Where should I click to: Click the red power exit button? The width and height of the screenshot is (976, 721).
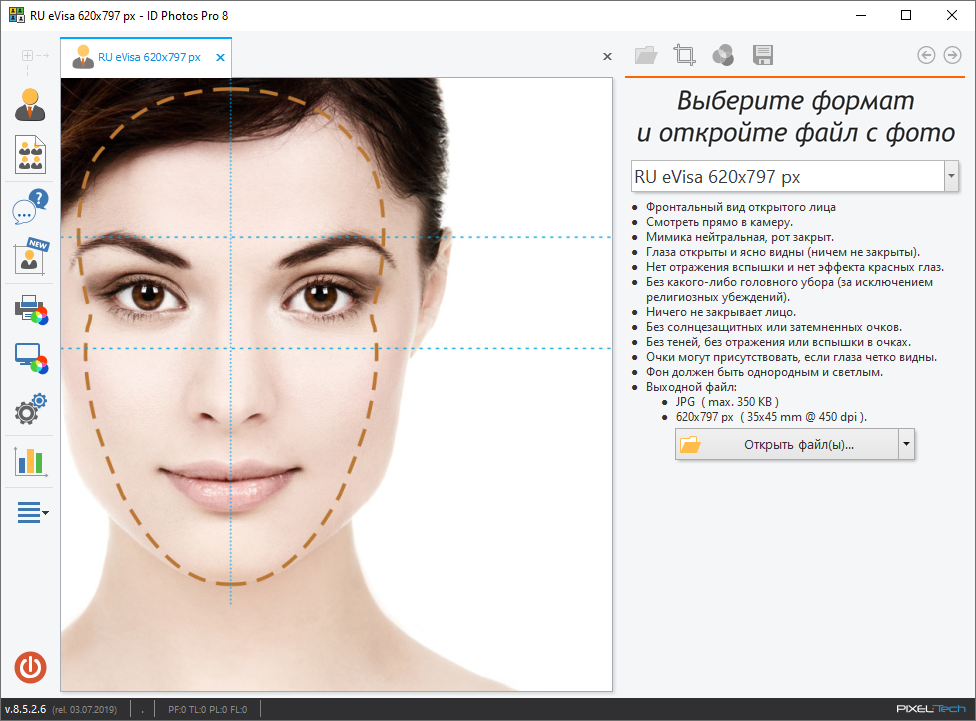[30, 667]
